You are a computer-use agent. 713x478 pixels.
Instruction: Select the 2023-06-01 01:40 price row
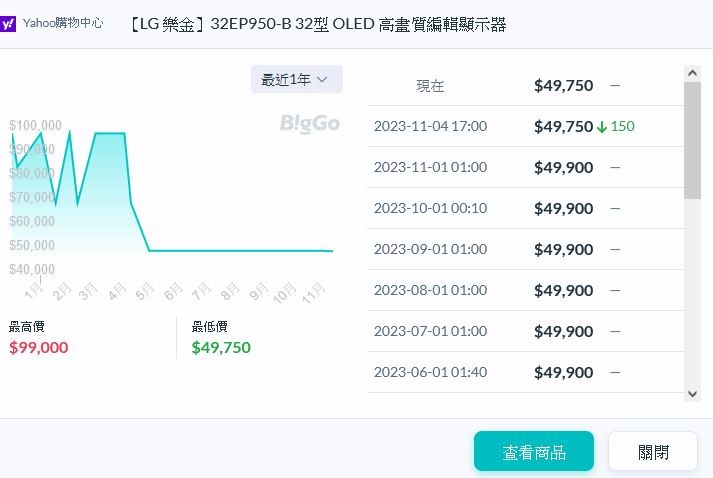[x=525, y=372]
